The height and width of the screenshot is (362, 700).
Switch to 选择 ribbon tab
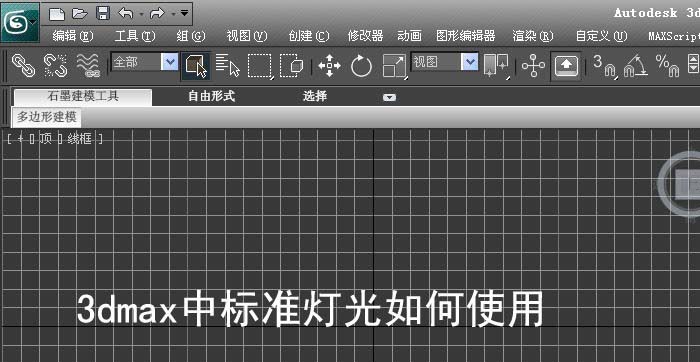(x=315, y=96)
